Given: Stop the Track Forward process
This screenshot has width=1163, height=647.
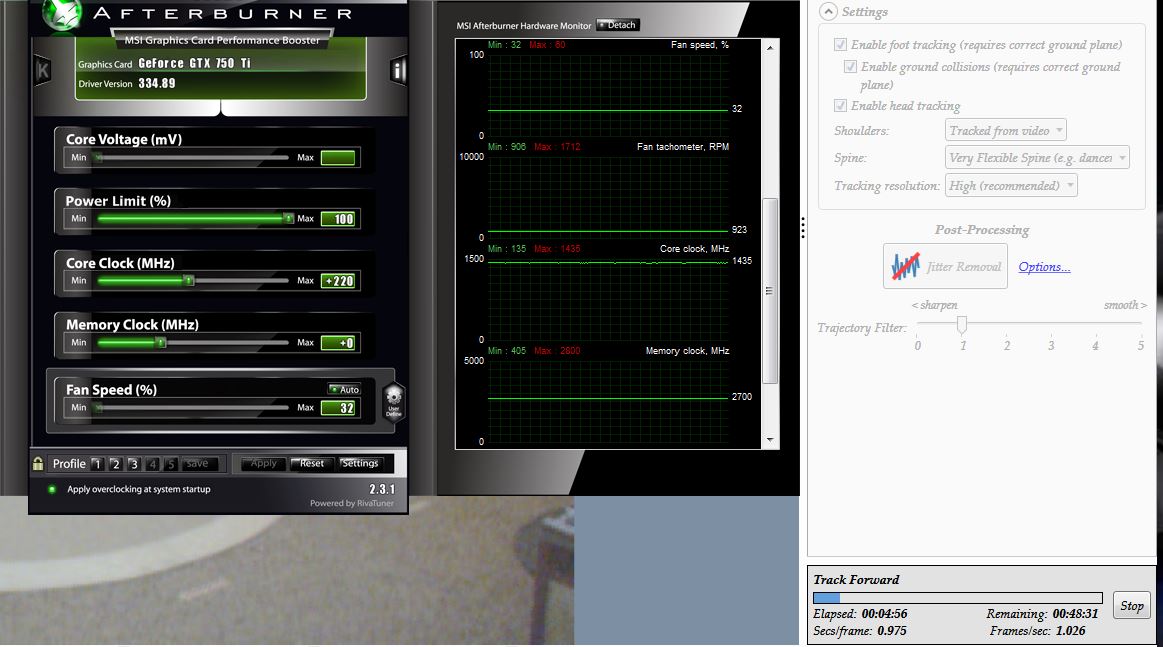Looking at the screenshot, I should (1132, 606).
